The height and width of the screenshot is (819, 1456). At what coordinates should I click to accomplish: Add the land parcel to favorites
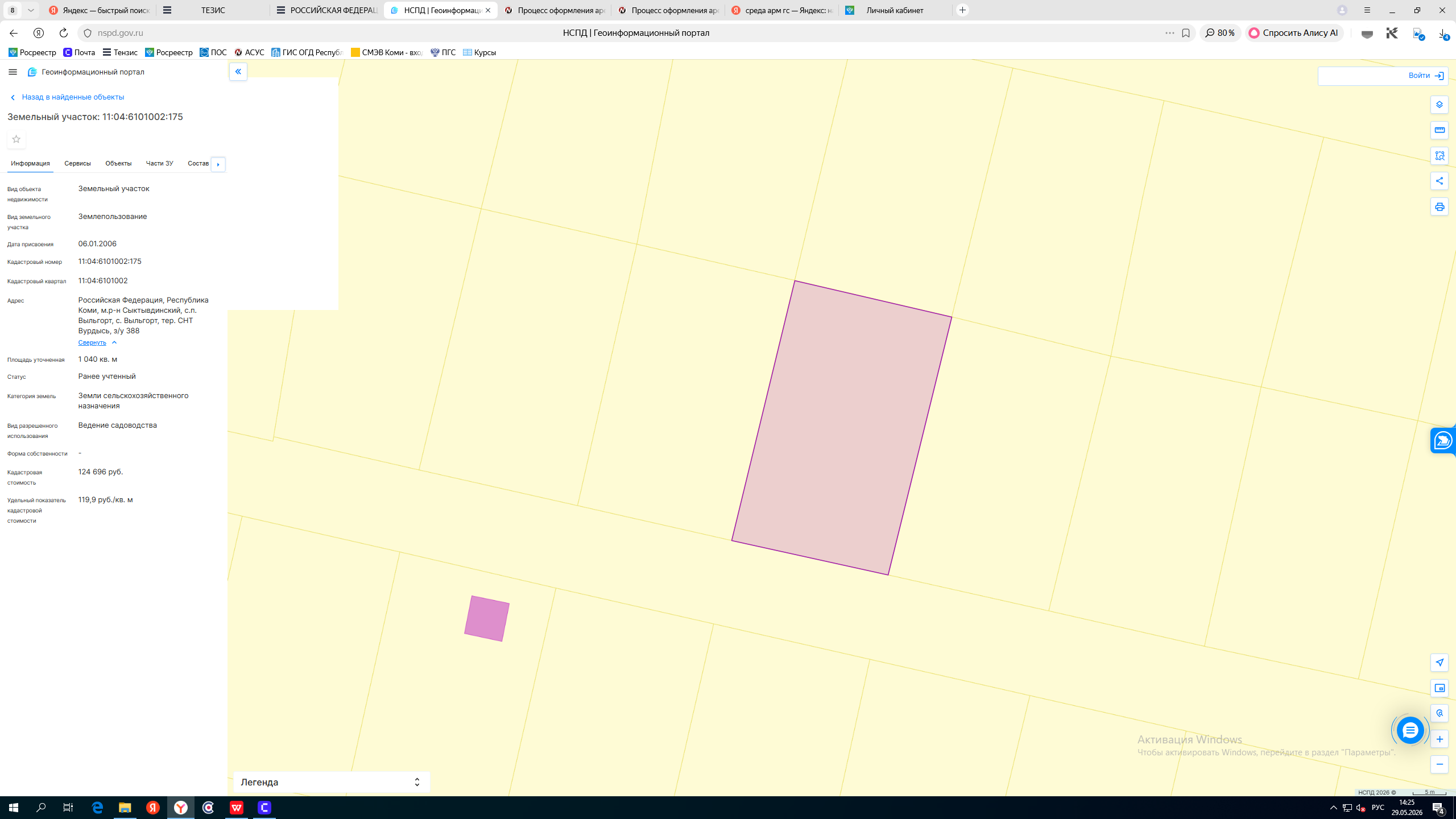(x=16, y=139)
